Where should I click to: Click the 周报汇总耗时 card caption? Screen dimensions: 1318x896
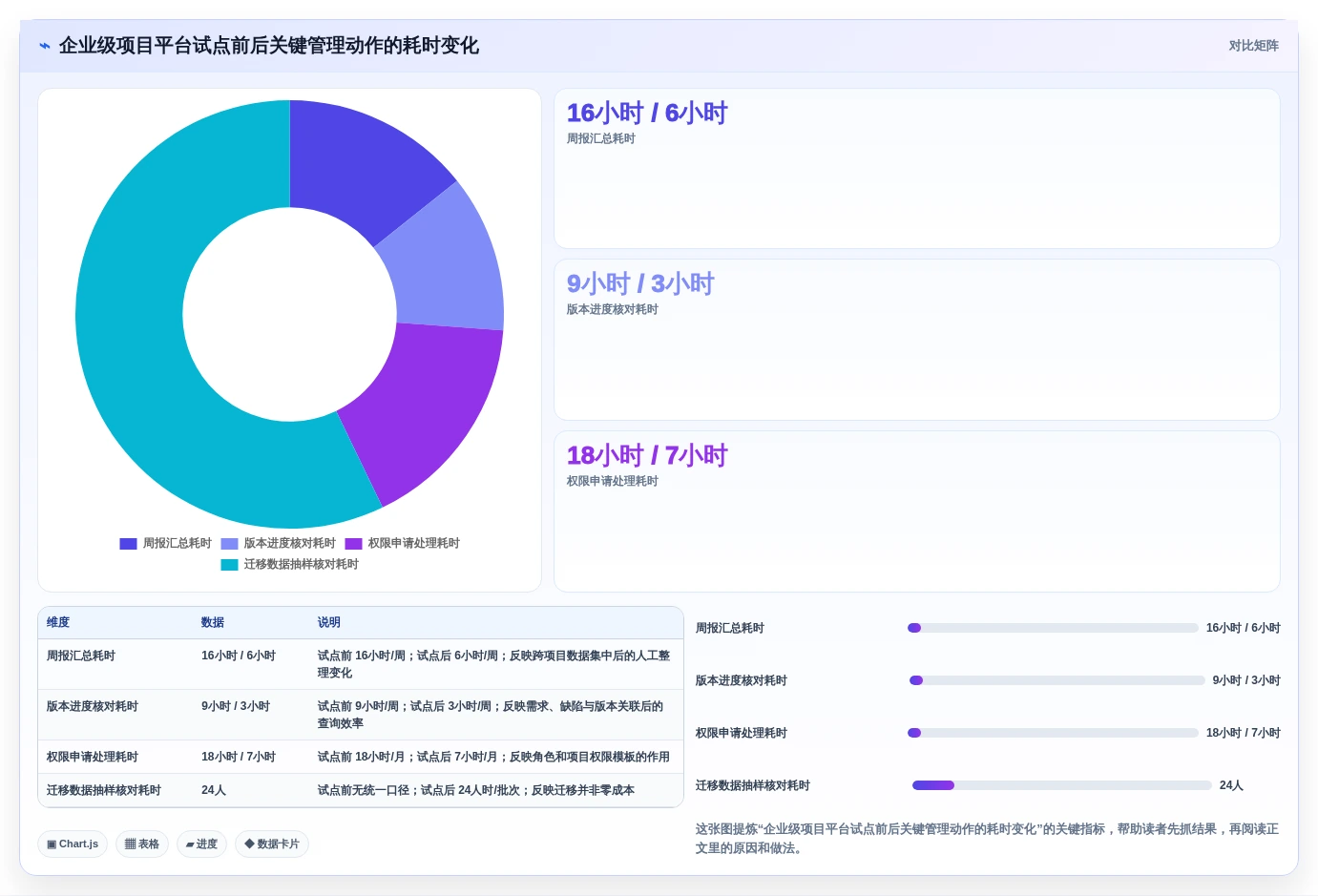coord(601,138)
